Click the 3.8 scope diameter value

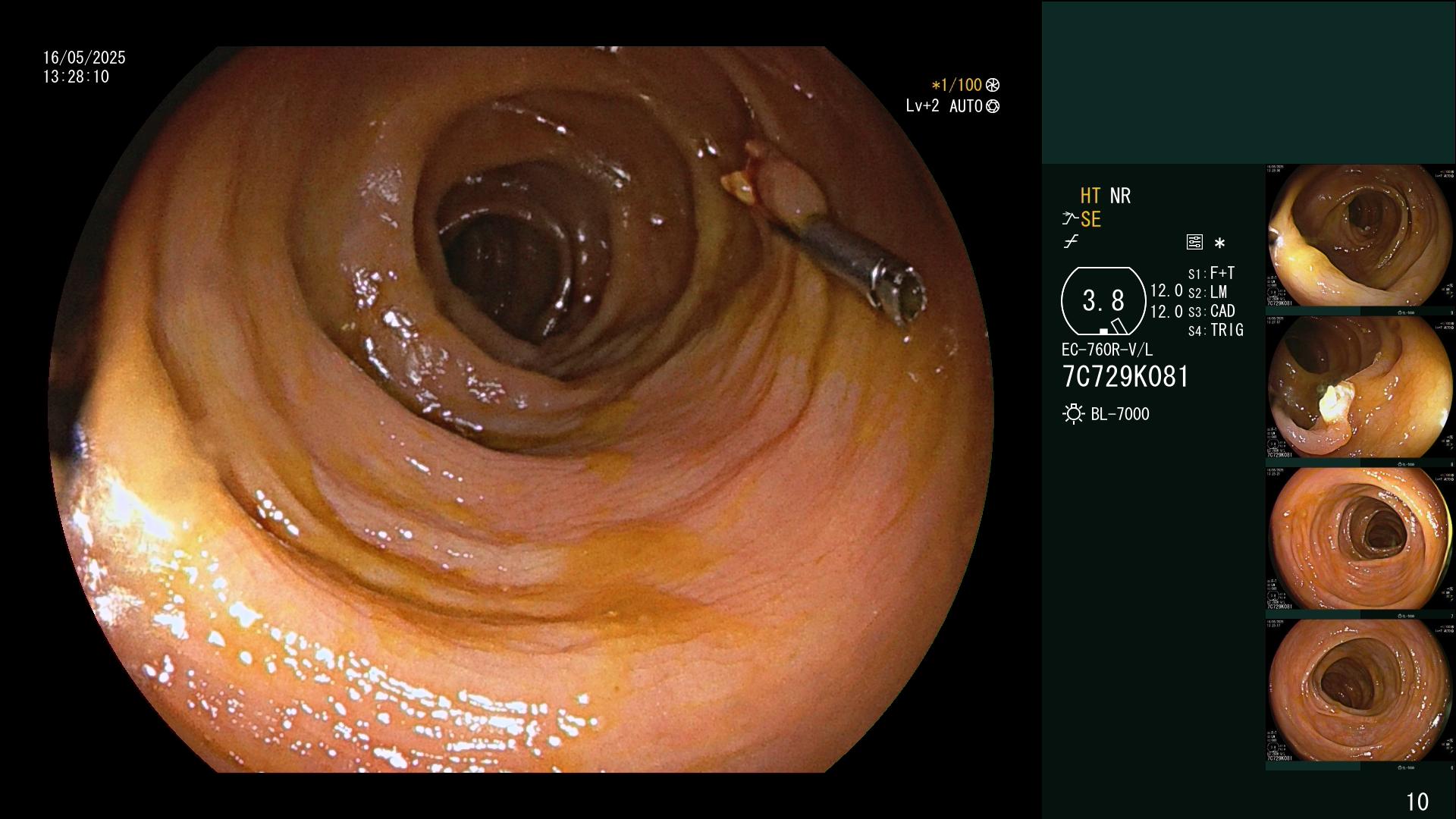1103,300
